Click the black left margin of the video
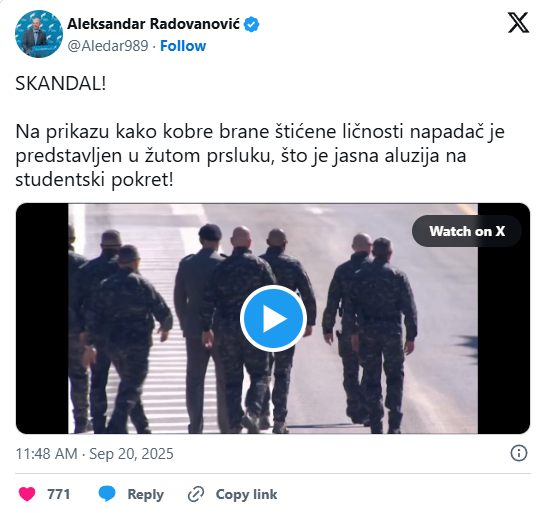This screenshot has width=539, height=513. (x=42, y=318)
